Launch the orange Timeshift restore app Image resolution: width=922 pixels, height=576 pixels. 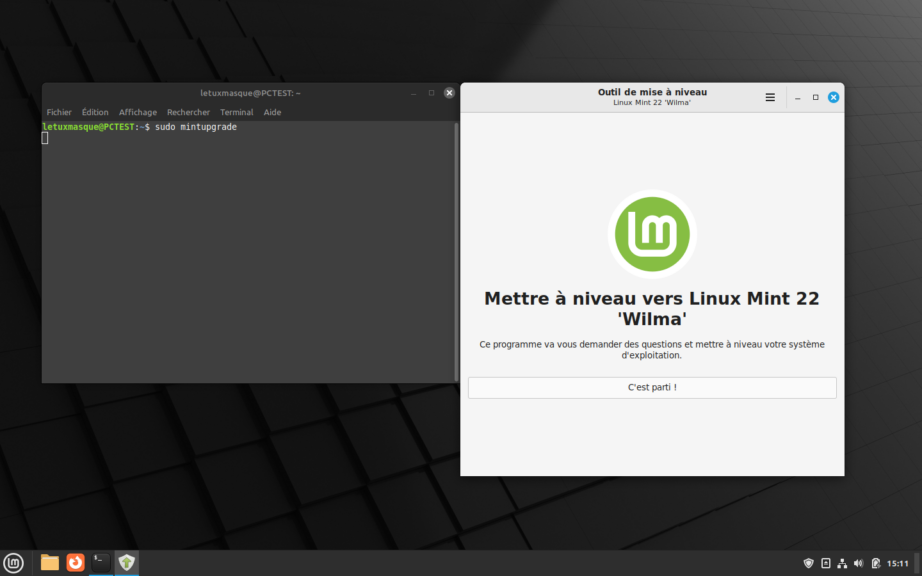tap(74, 562)
